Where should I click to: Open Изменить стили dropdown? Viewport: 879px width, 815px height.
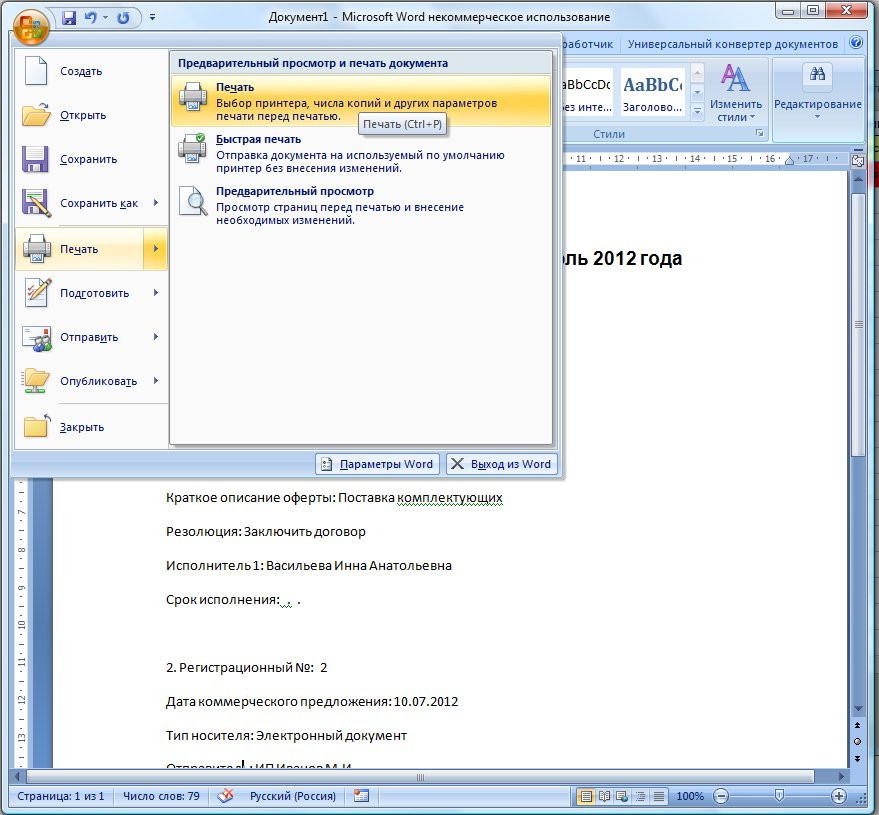[735, 93]
